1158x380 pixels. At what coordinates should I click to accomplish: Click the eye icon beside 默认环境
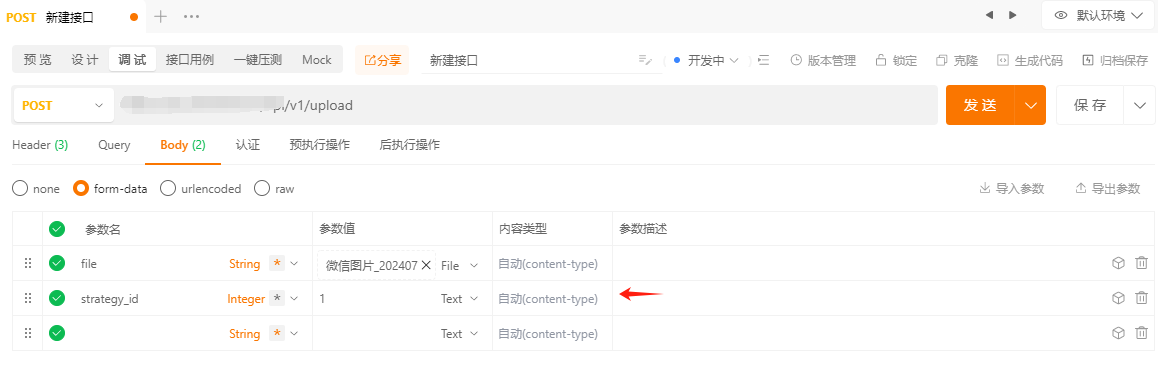coord(1061,15)
